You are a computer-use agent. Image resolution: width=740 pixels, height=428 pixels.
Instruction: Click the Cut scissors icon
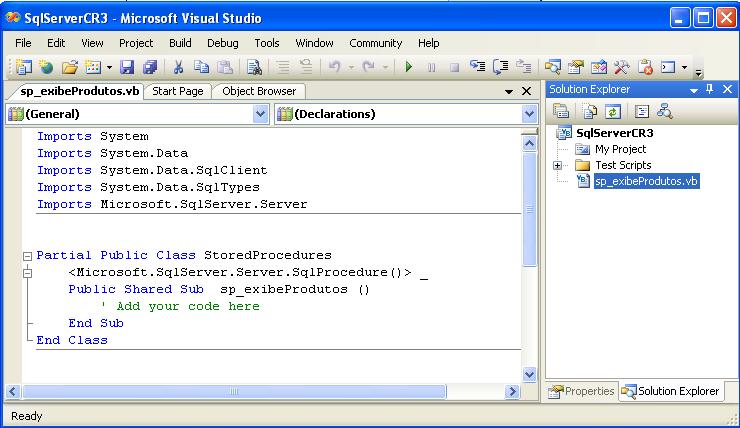click(x=178, y=67)
